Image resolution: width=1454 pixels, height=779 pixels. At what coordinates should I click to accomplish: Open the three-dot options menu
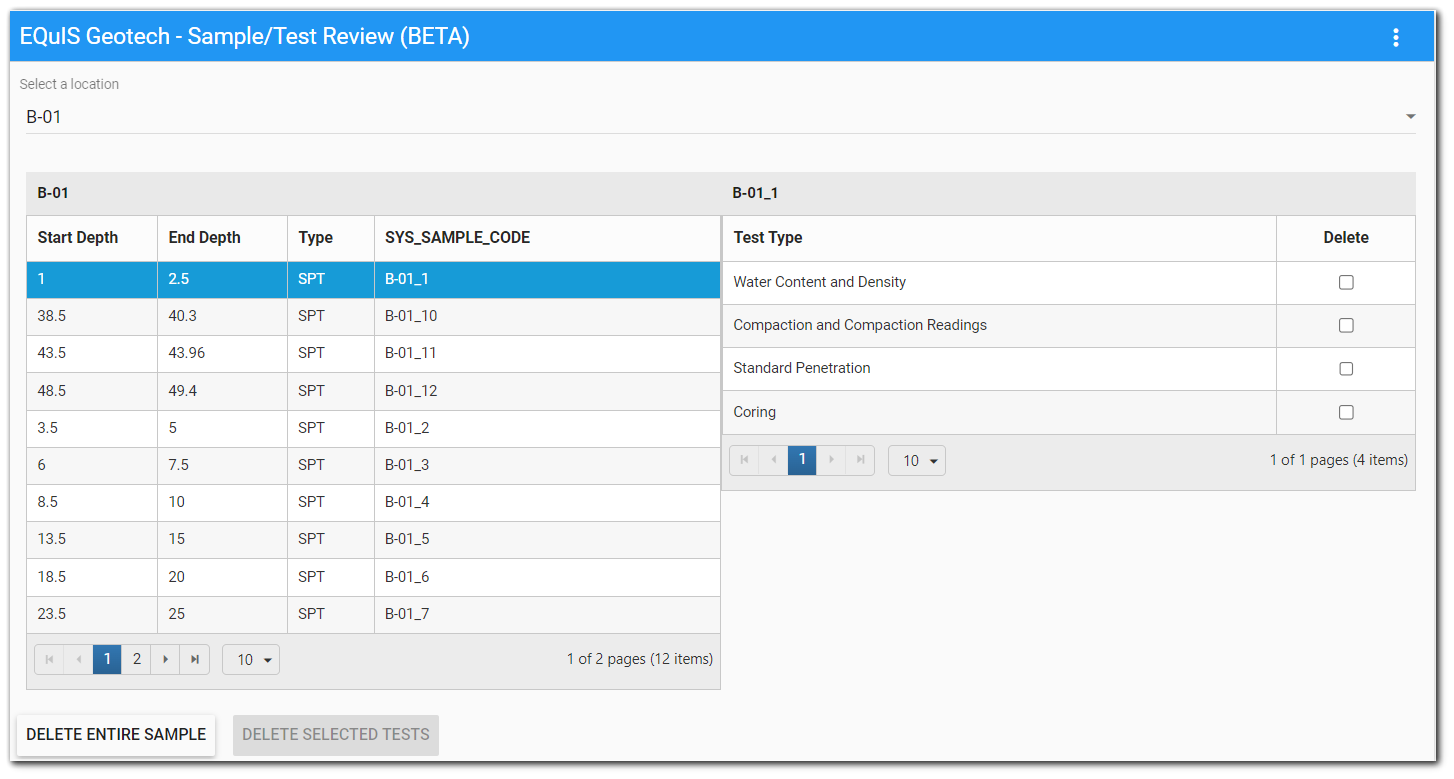(1395, 38)
